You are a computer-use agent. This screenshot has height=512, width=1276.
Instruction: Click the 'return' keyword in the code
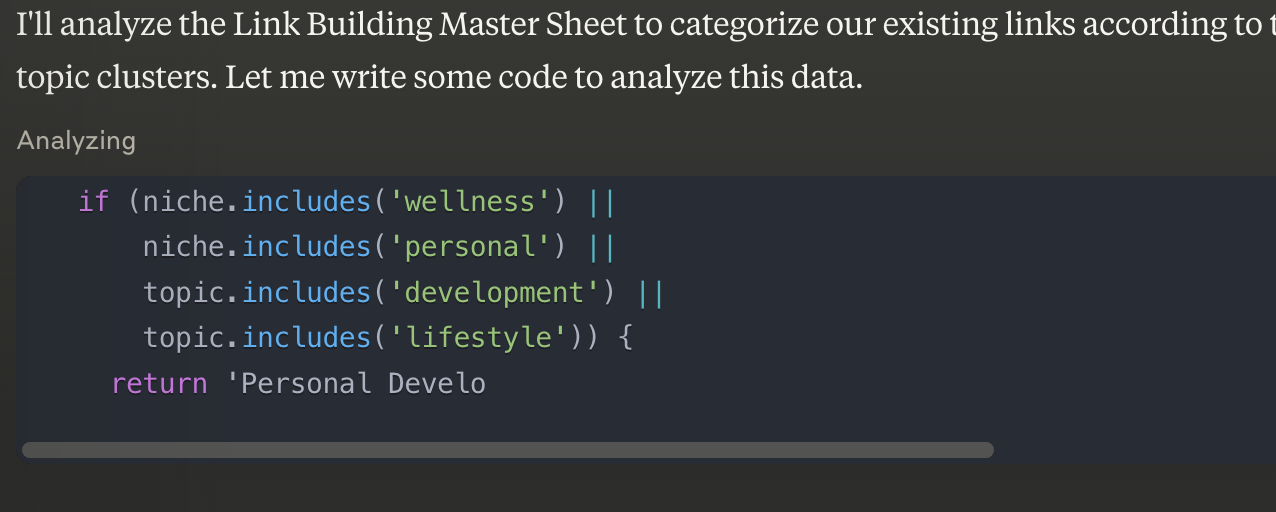[x=159, y=383]
